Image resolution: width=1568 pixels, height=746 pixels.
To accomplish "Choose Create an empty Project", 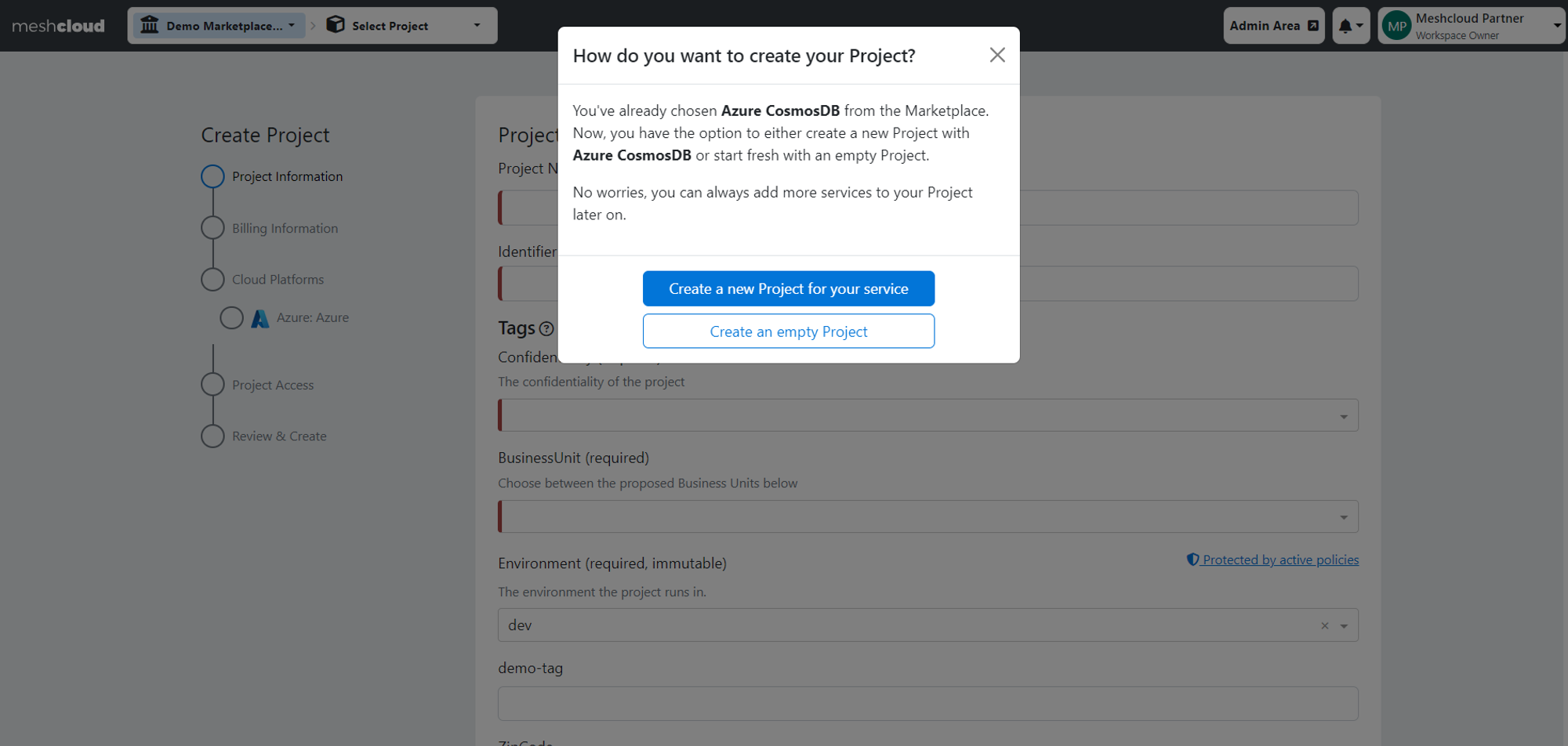I will (x=789, y=331).
